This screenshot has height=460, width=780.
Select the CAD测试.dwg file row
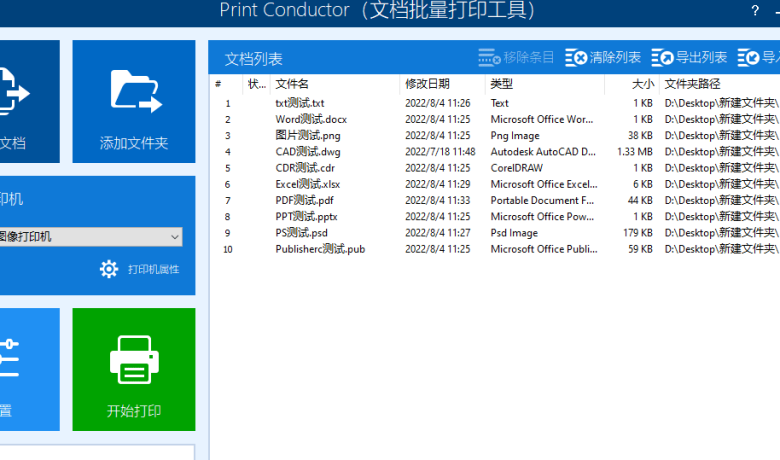point(495,152)
